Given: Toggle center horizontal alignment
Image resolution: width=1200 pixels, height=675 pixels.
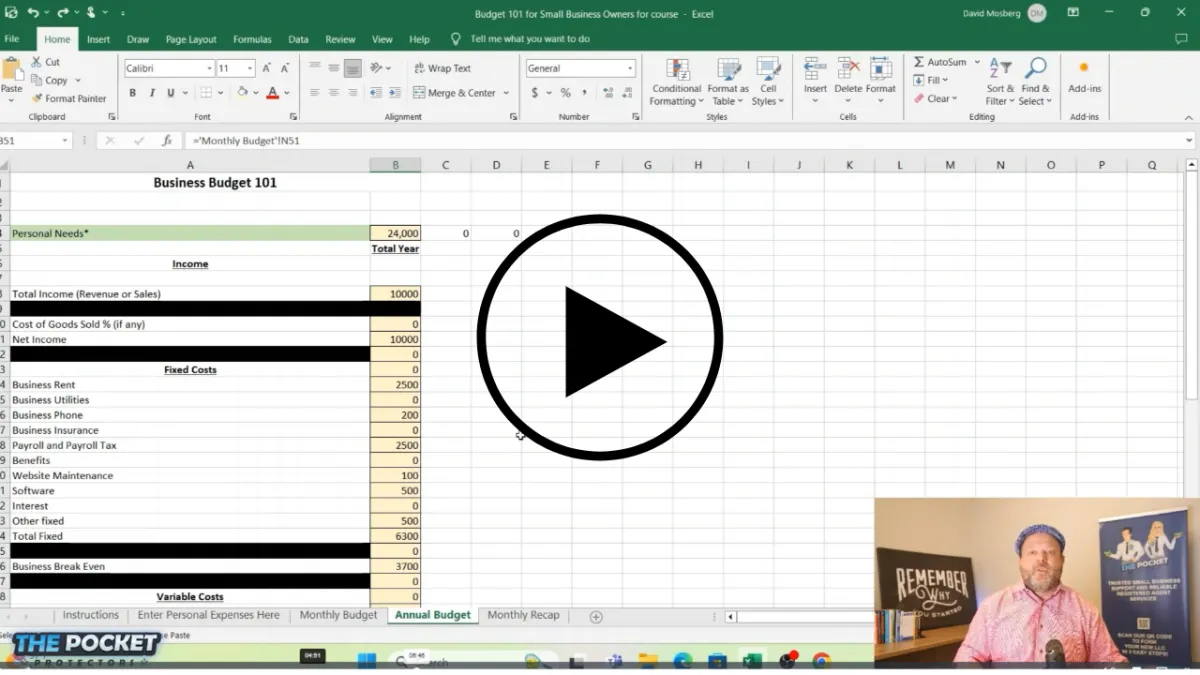Looking at the screenshot, I should point(333,93).
